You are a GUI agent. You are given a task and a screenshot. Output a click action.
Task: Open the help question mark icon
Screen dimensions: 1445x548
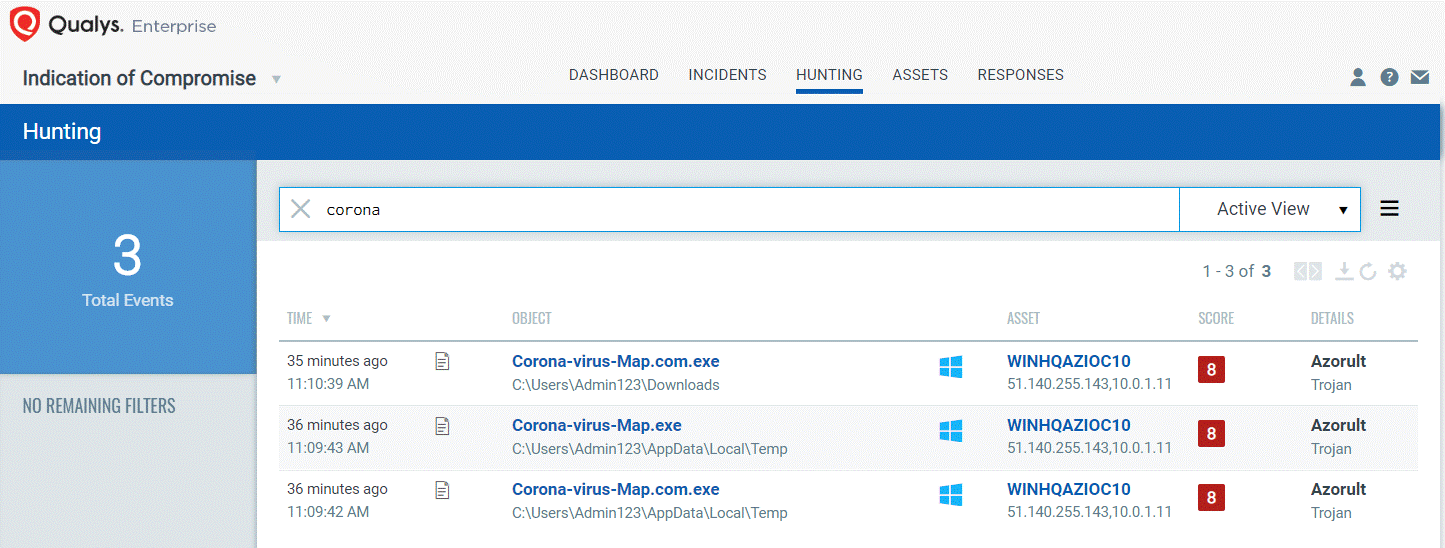coord(1389,77)
